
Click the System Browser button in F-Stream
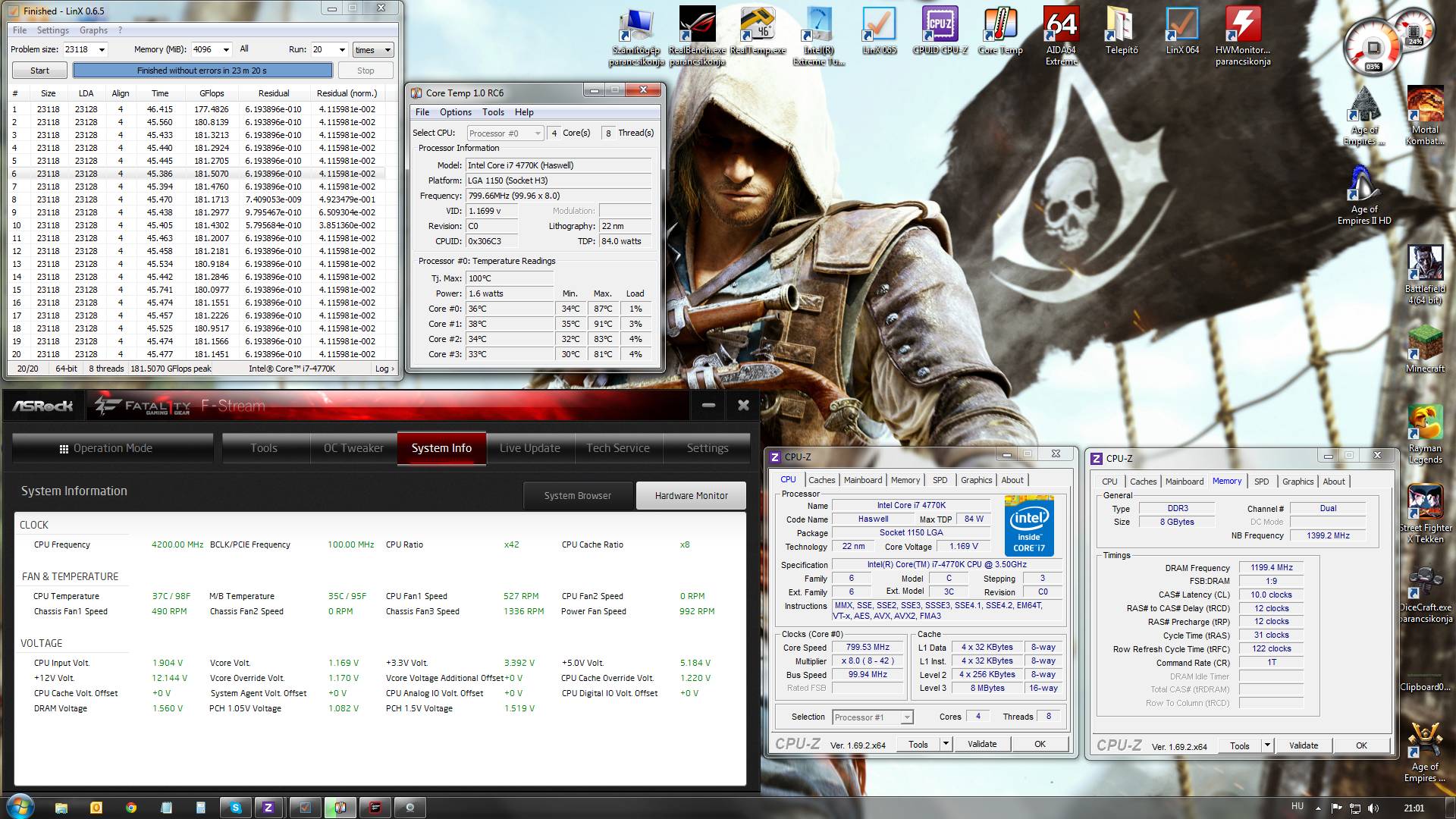click(x=578, y=496)
